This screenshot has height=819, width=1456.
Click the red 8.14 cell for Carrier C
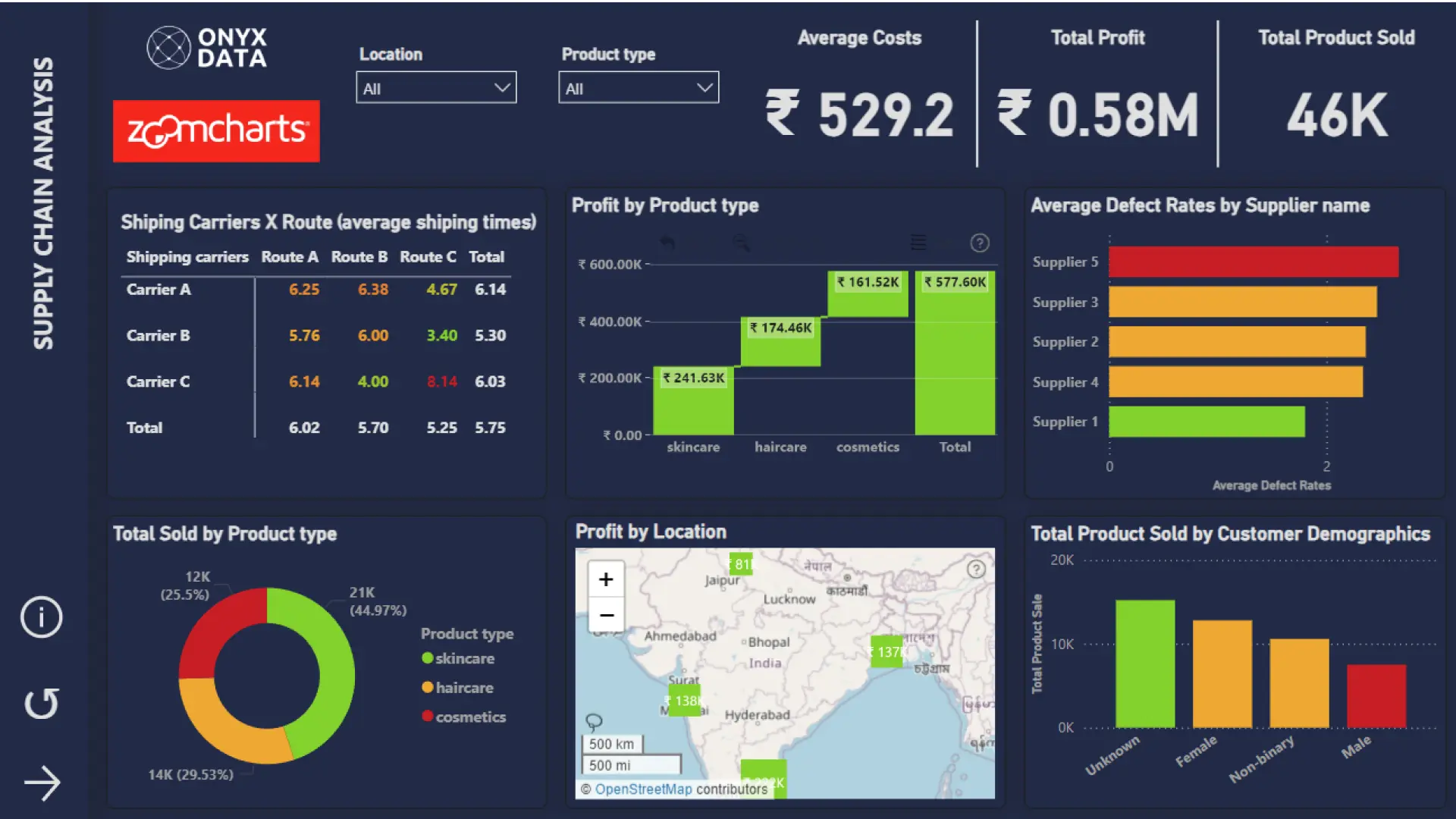442,381
